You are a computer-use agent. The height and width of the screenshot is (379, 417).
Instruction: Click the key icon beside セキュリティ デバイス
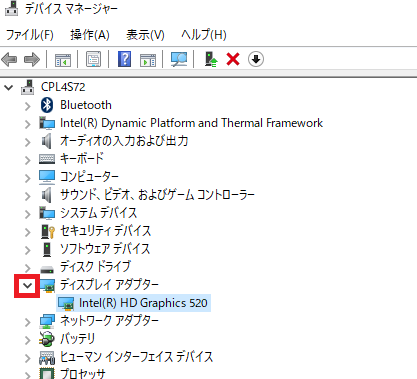pyautogui.click(x=47, y=231)
